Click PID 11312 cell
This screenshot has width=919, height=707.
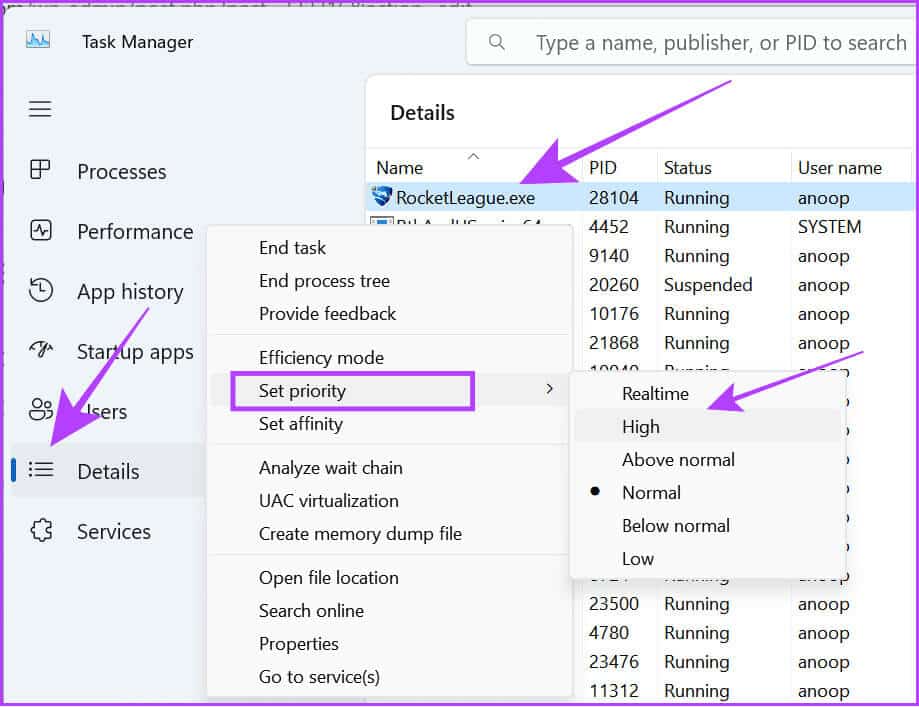[614, 690]
